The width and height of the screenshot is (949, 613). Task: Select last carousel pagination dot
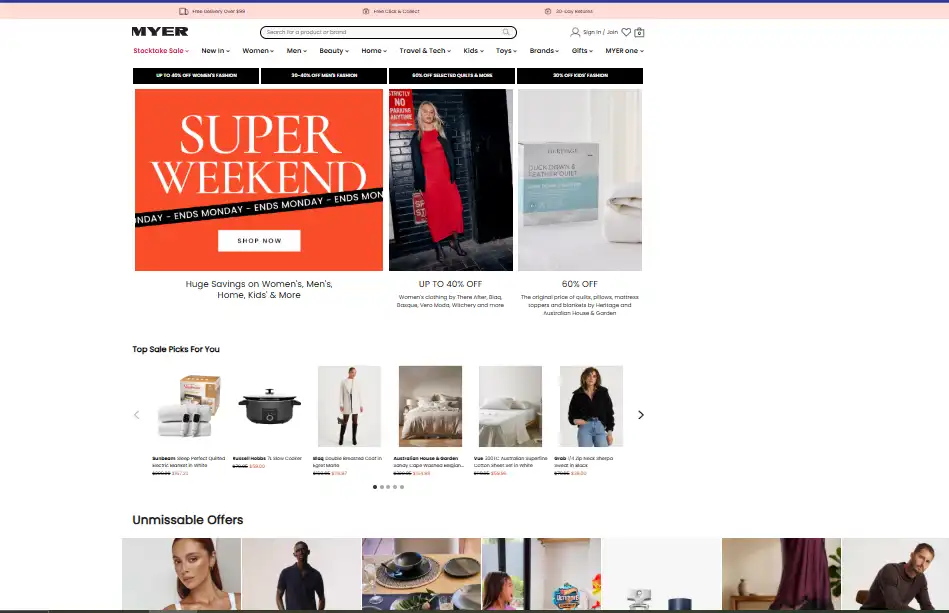click(x=402, y=487)
